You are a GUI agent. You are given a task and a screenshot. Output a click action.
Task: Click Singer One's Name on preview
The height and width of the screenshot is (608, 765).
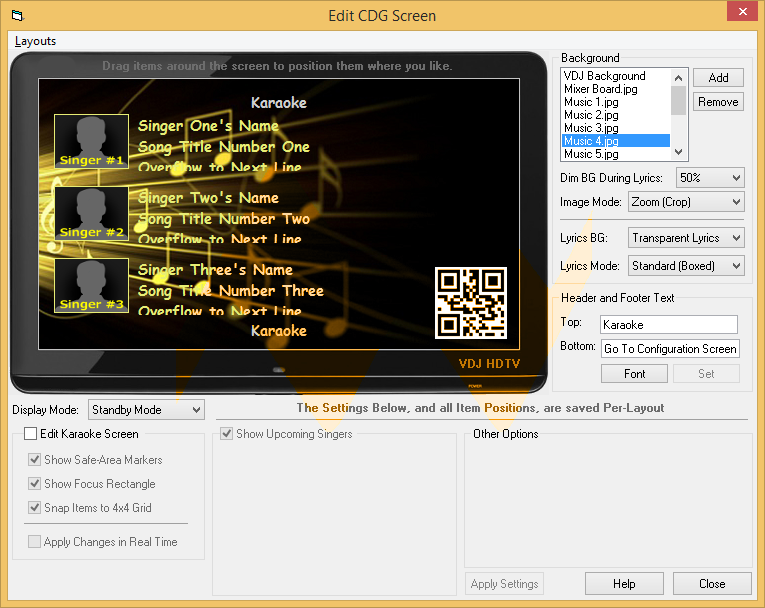click(208, 126)
